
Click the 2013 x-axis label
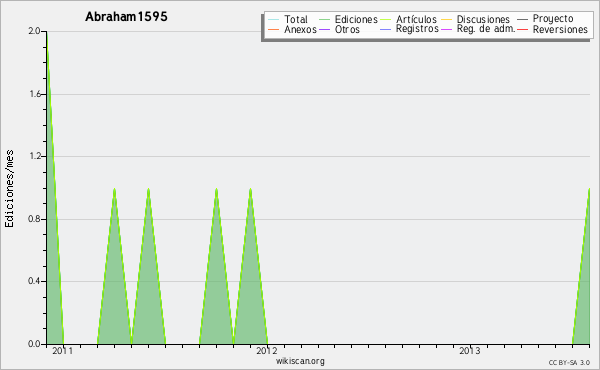(x=470, y=351)
